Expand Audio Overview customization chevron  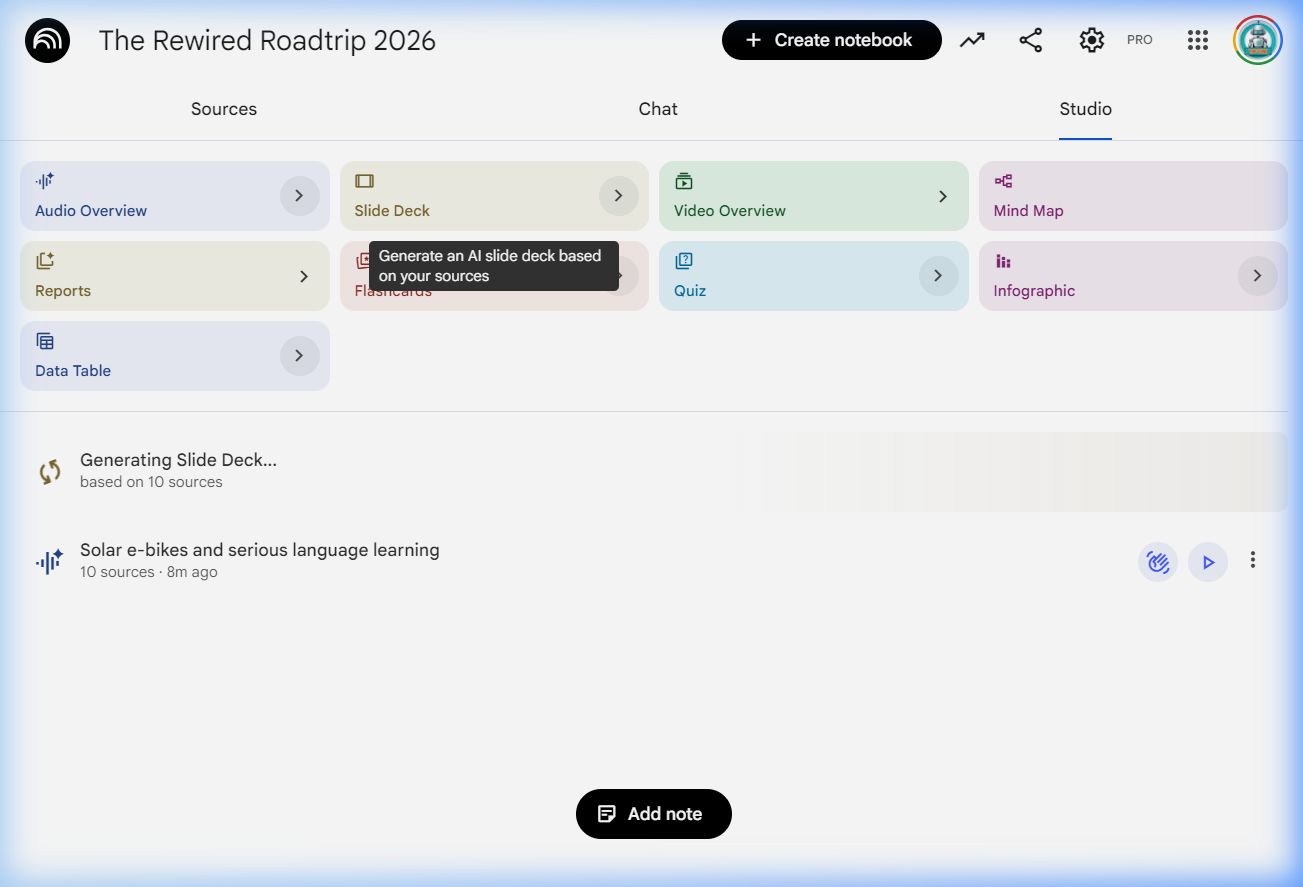pos(299,196)
